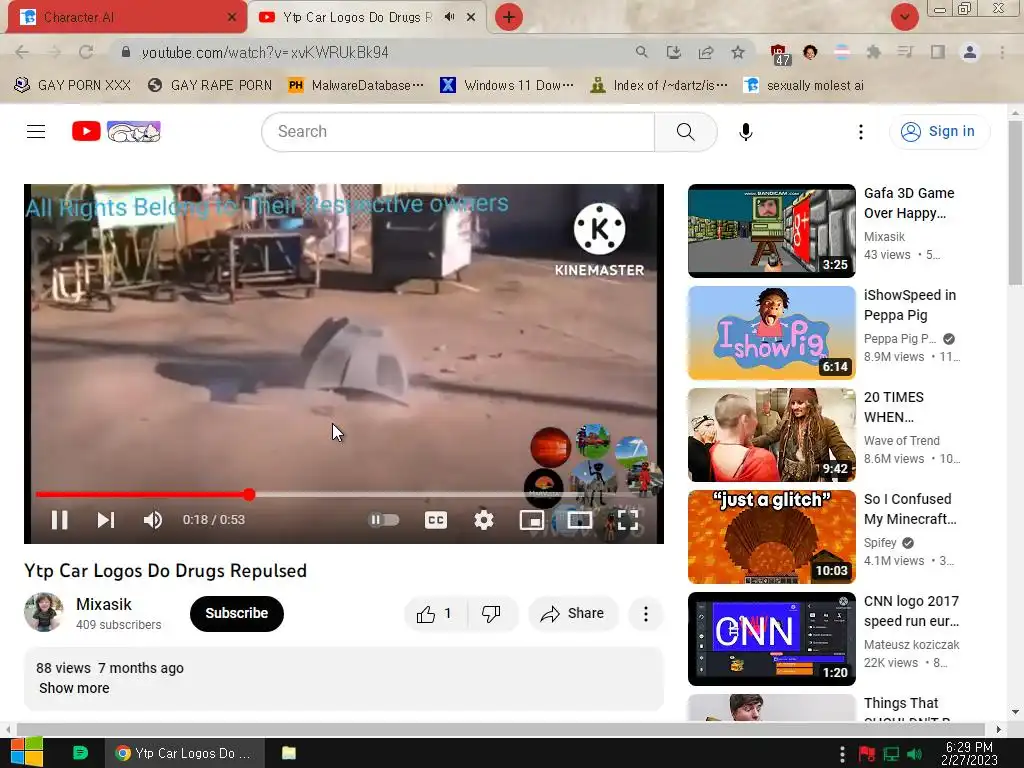
Task: Open Windows Start button
Action: click(x=27, y=752)
